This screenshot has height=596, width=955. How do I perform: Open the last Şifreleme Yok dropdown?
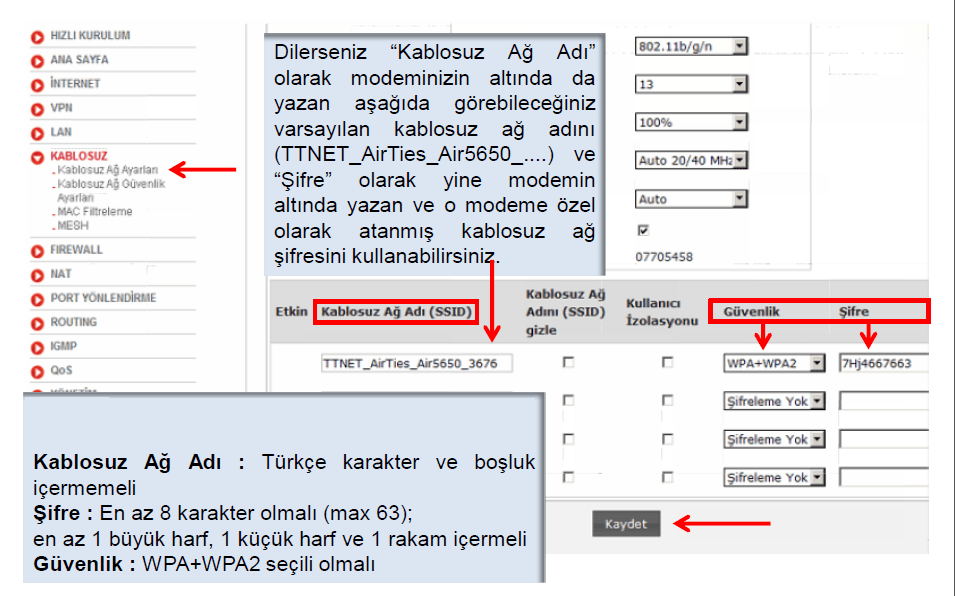[774, 478]
